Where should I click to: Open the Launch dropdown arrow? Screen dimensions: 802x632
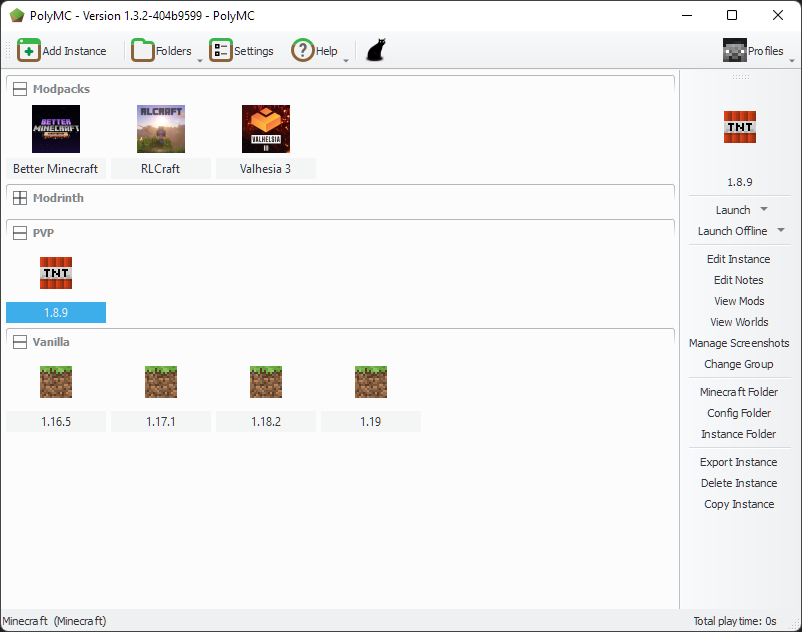coord(762,210)
